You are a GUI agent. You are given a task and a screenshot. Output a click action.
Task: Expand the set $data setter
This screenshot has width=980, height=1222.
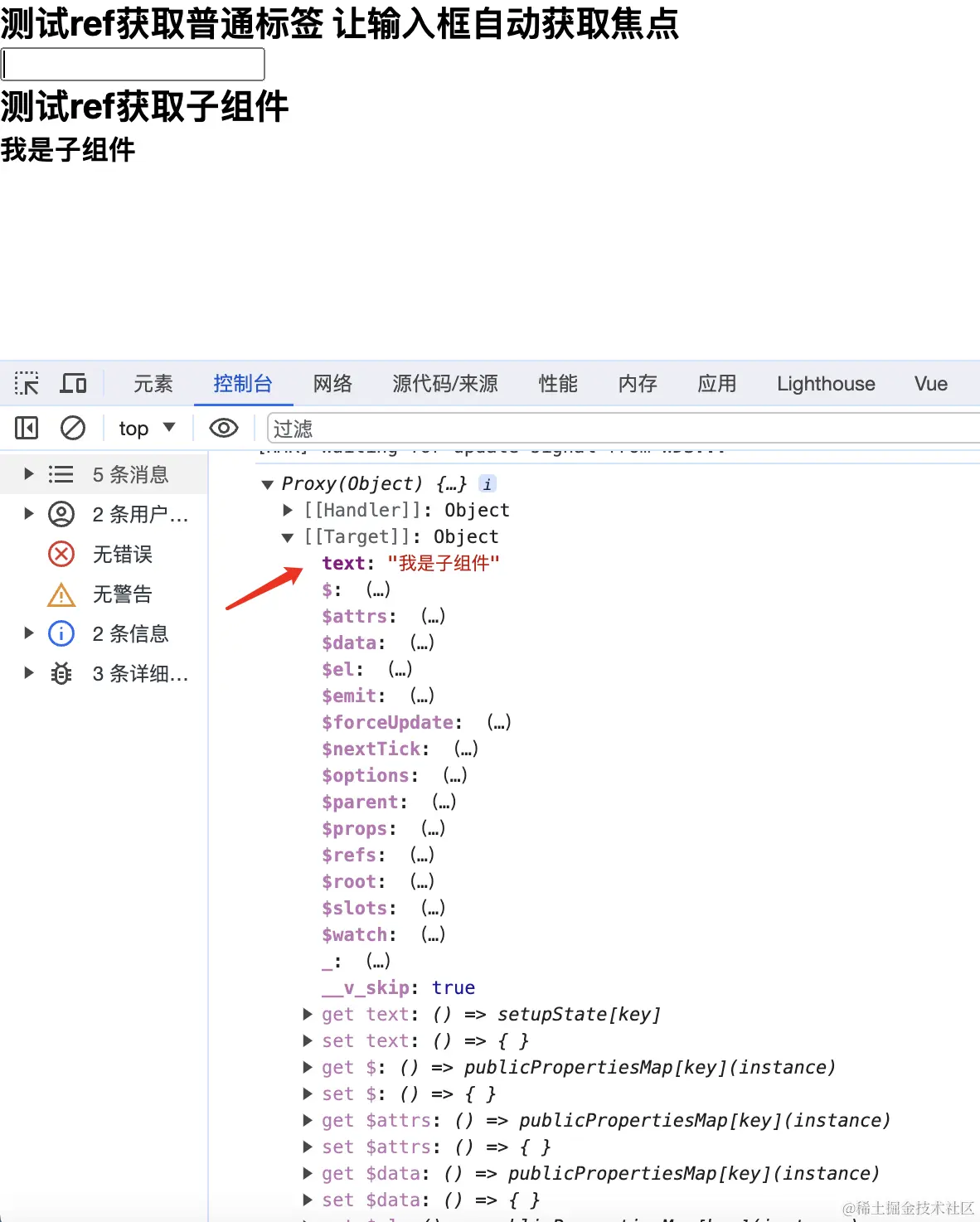(x=308, y=1200)
